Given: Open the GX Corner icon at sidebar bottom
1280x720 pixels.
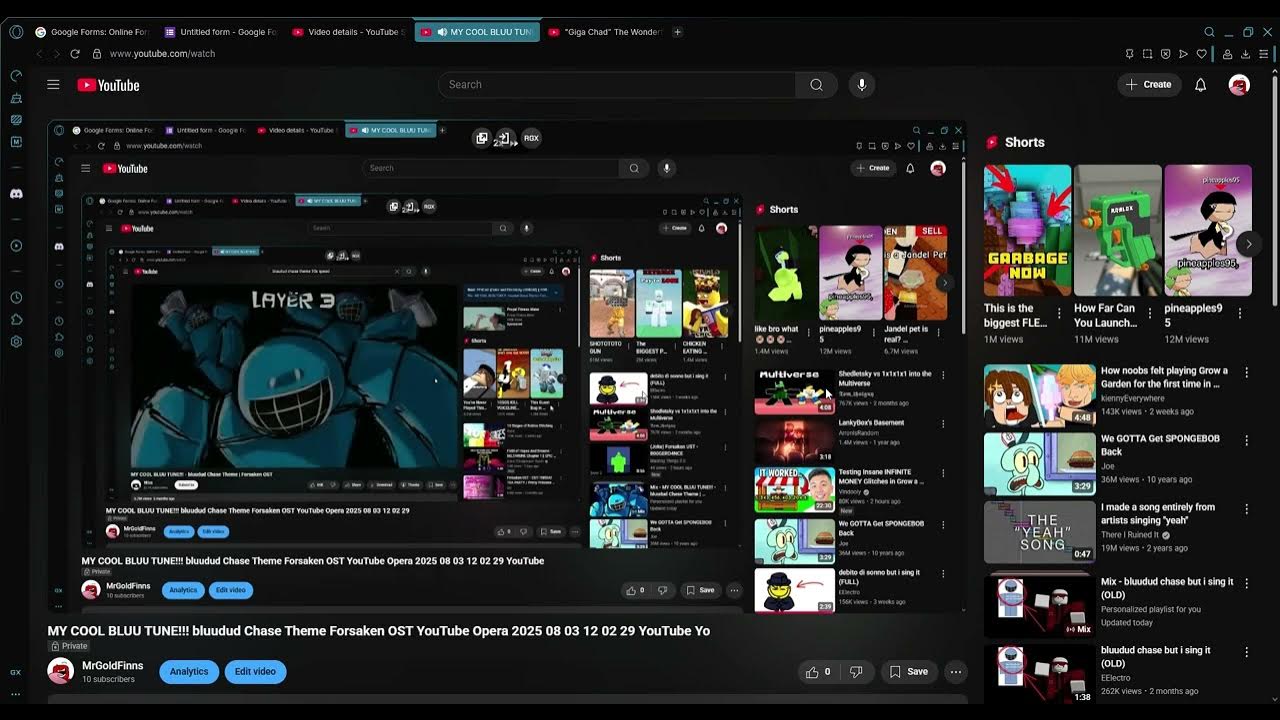Looking at the screenshot, I should (16, 672).
